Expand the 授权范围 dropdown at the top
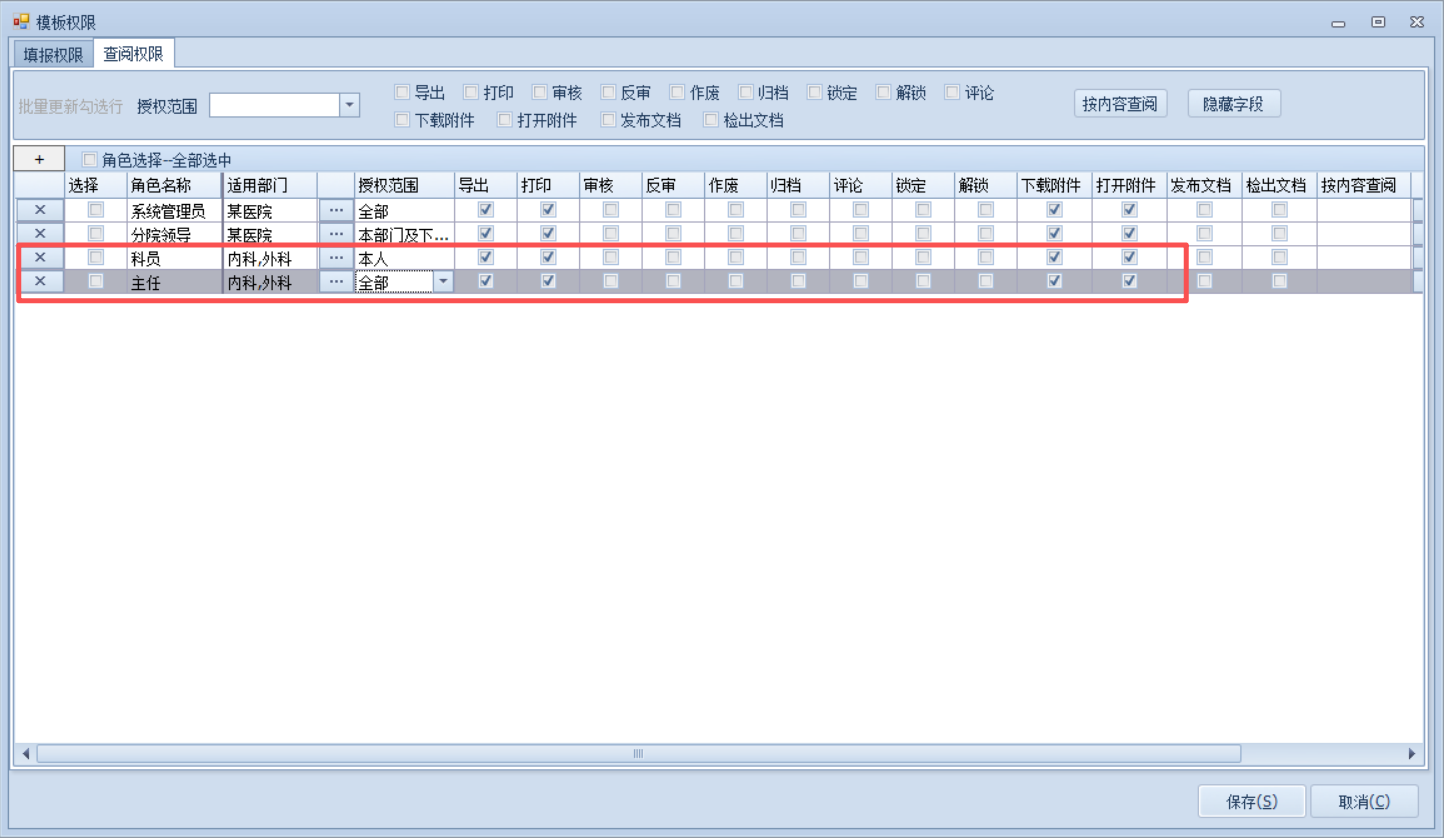Image resolution: width=1444 pixels, height=838 pixels. pyautogui.click(x=349, y=105)
